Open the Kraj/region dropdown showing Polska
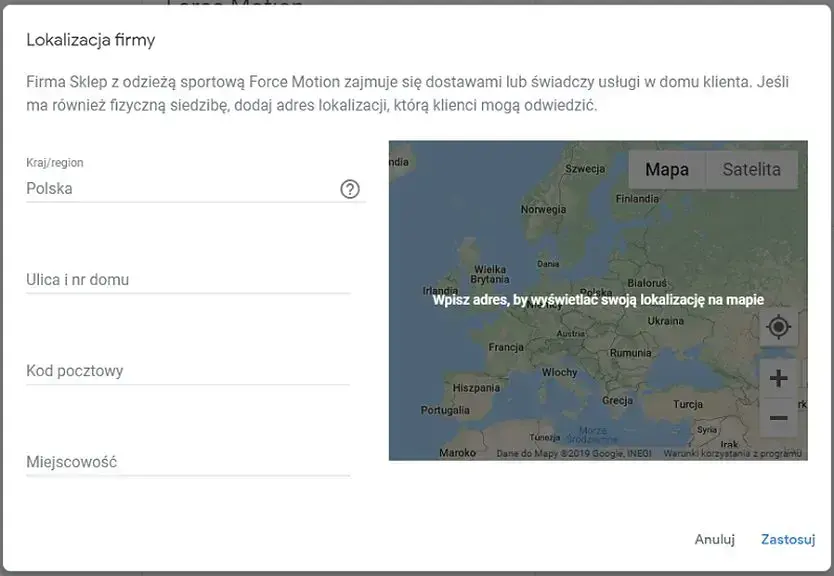The image size is (834, 576). pyautogui.click(x=180, y=188)
